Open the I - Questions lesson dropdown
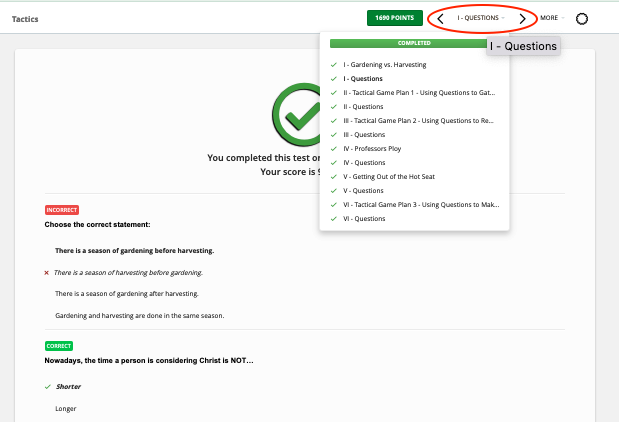This screenshot has height=422, width=619. coord(481,18)
